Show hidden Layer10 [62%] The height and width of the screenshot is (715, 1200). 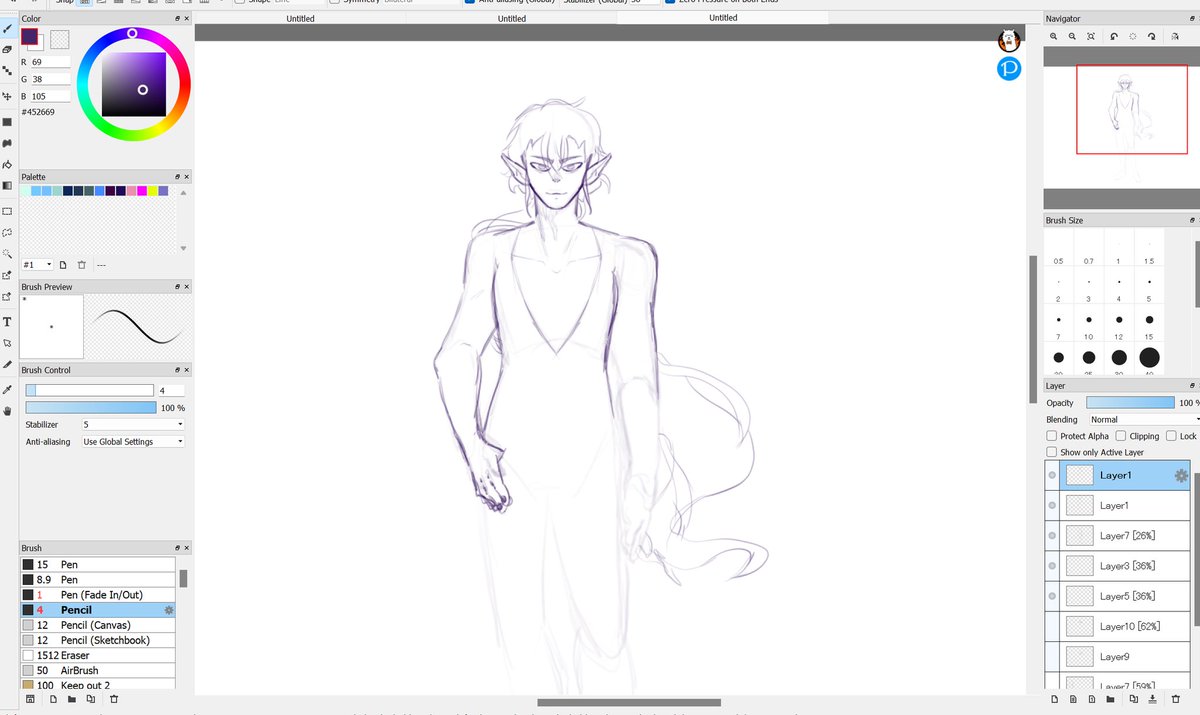(x=1052, y=626)
